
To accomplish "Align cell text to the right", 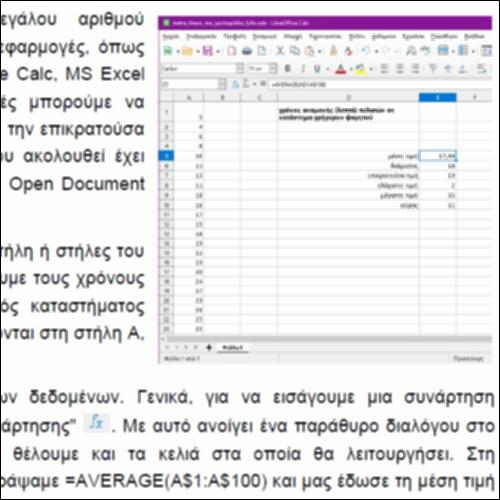I will 415,69.
